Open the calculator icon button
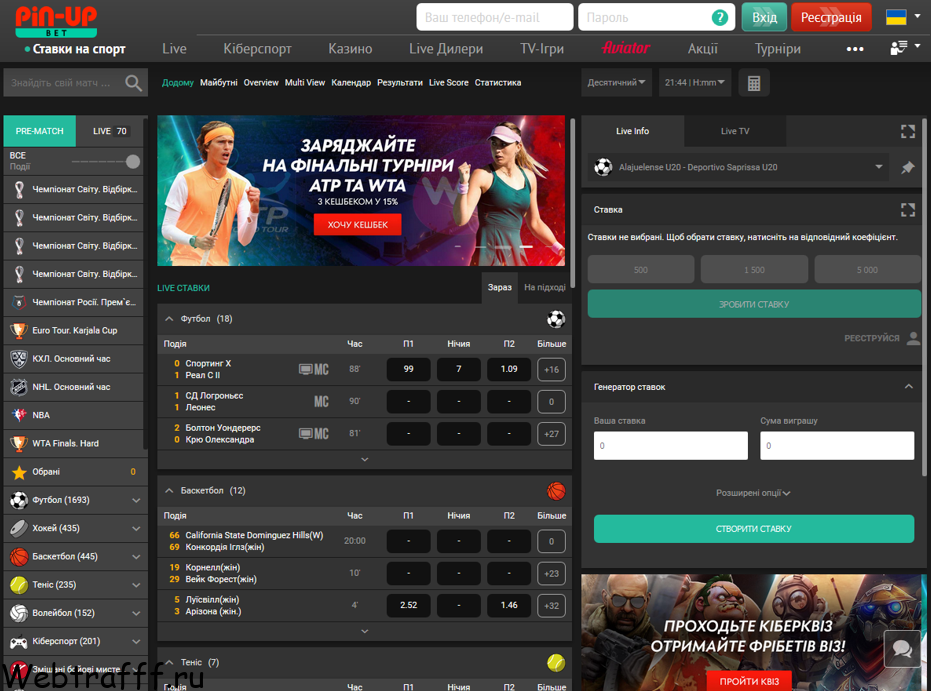This screenshot has width=931, height=691. 754,83
